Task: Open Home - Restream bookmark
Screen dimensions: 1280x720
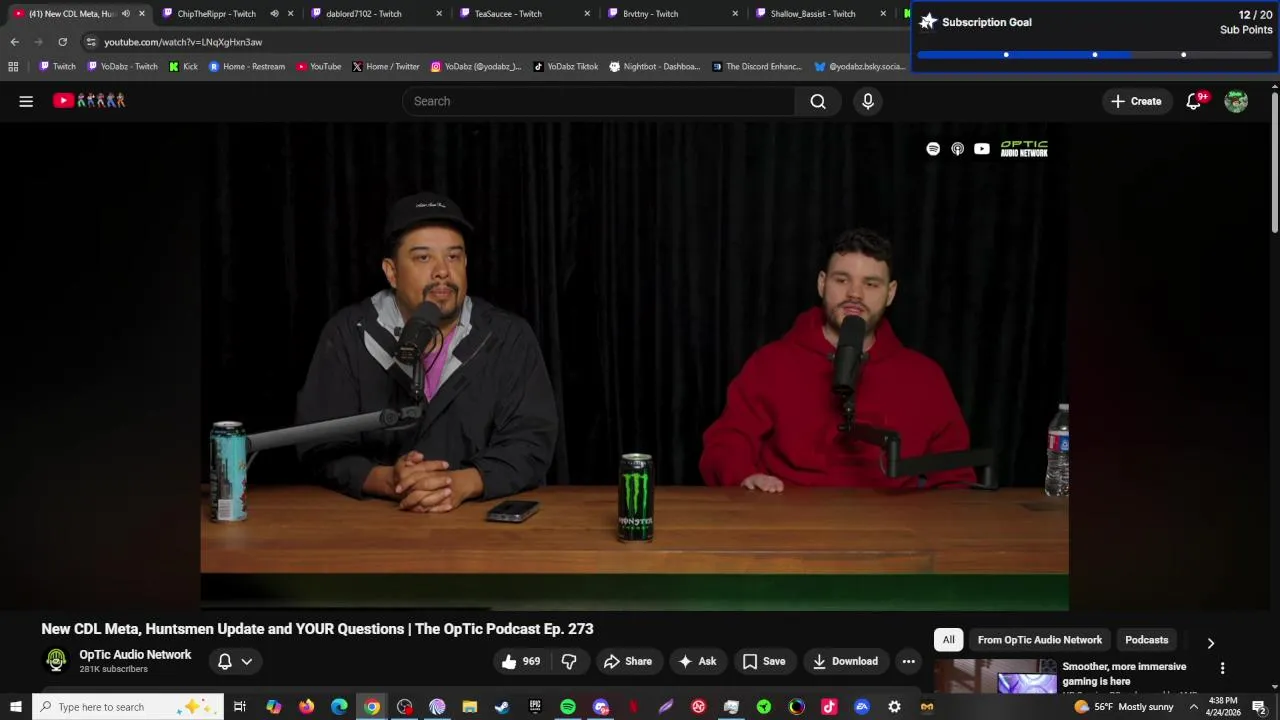Action: click(247, 67)
